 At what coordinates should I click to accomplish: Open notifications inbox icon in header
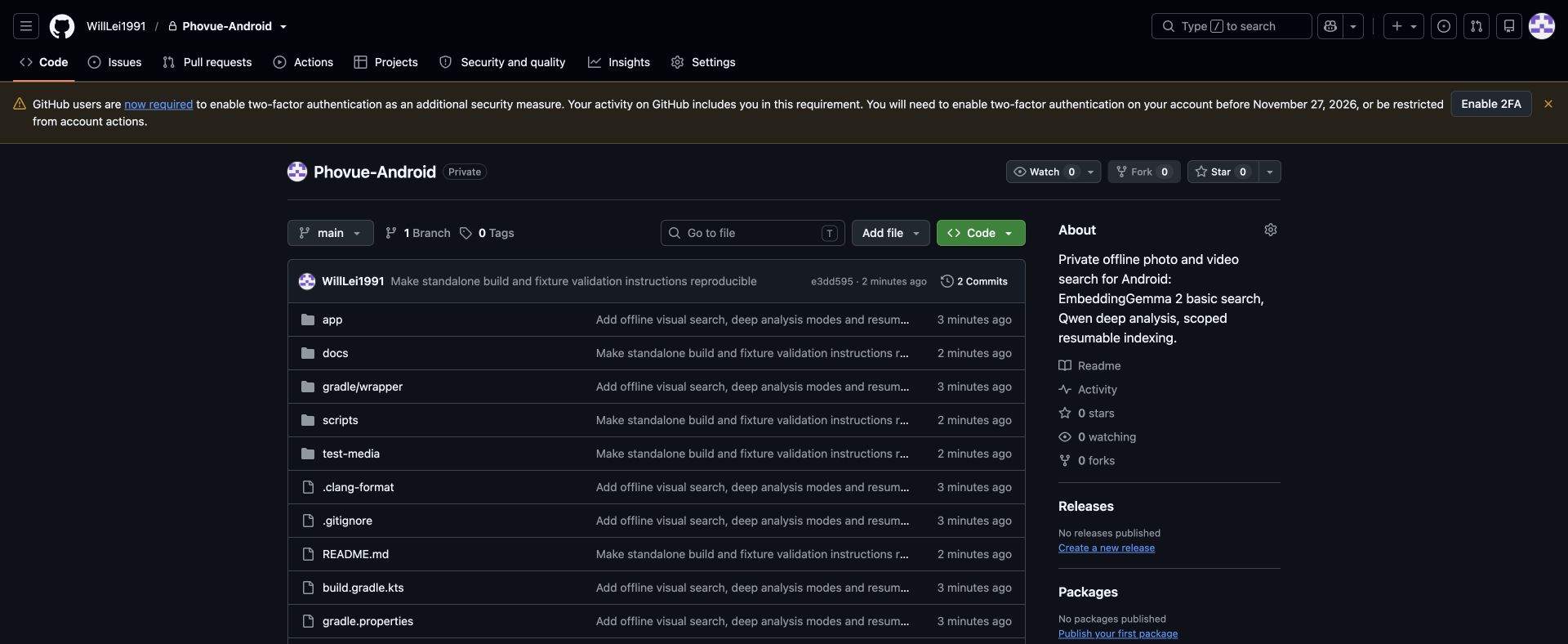[1509, 26]
